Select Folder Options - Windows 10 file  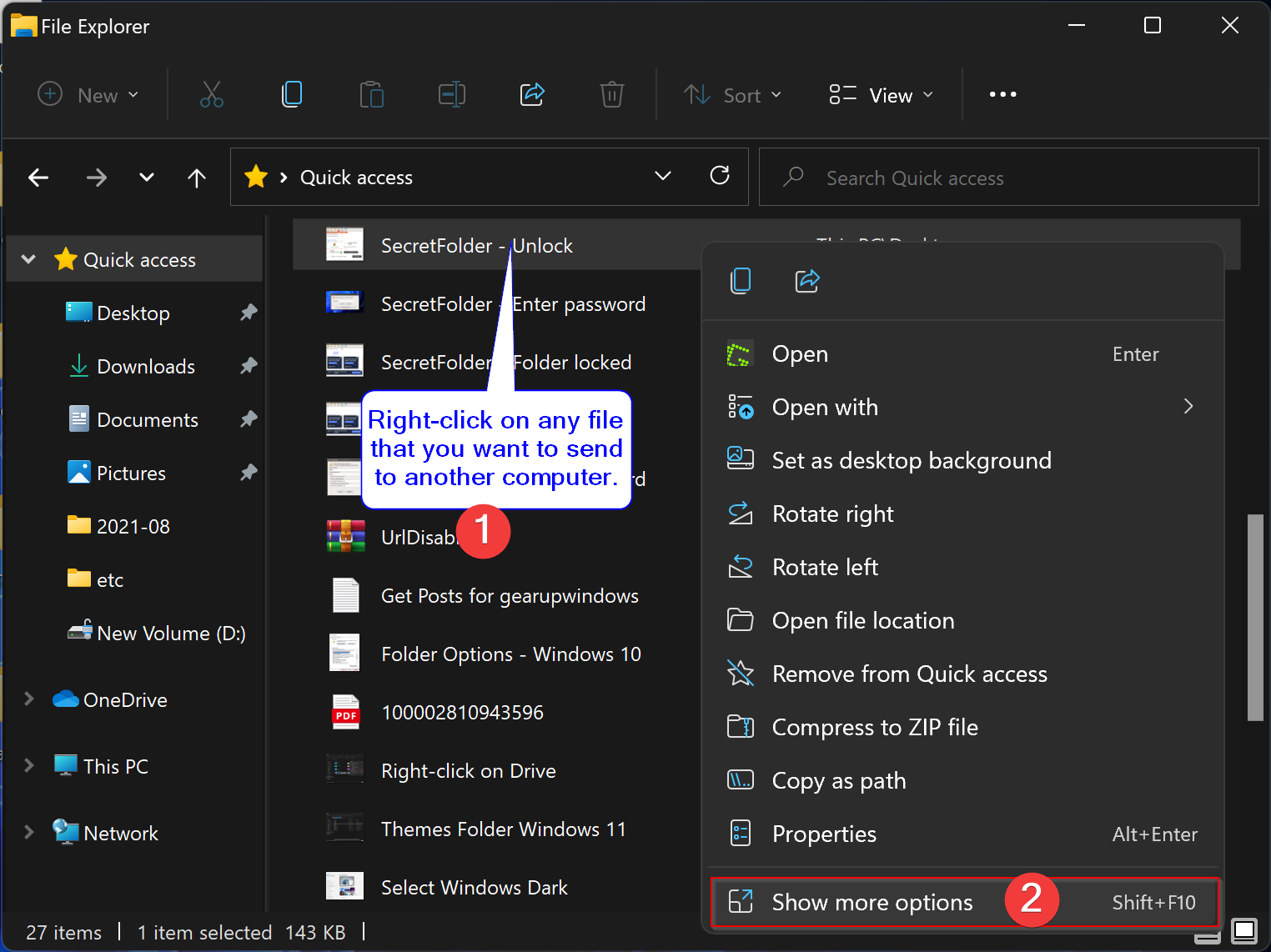(511, 654)
